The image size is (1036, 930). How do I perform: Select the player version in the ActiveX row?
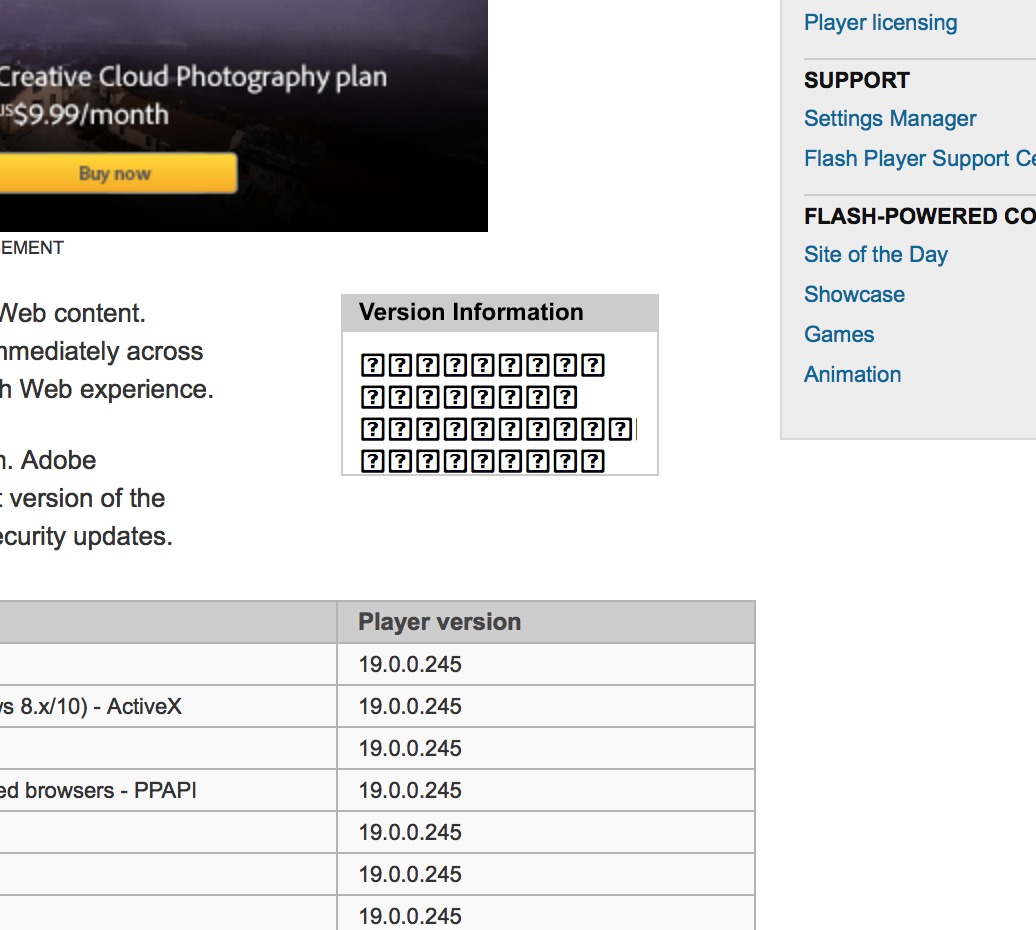(410, 706)
